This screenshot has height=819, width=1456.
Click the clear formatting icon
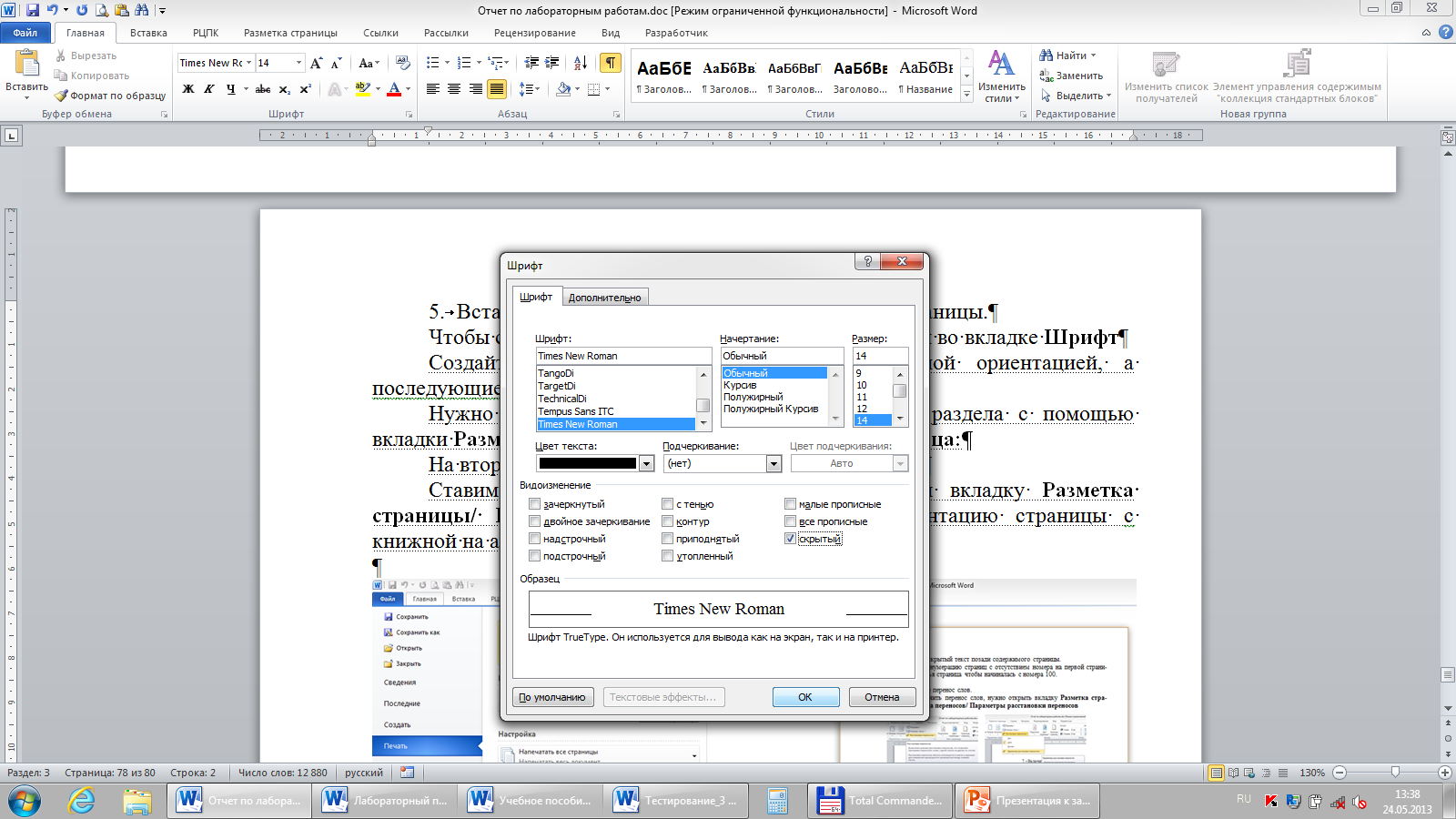403,63
